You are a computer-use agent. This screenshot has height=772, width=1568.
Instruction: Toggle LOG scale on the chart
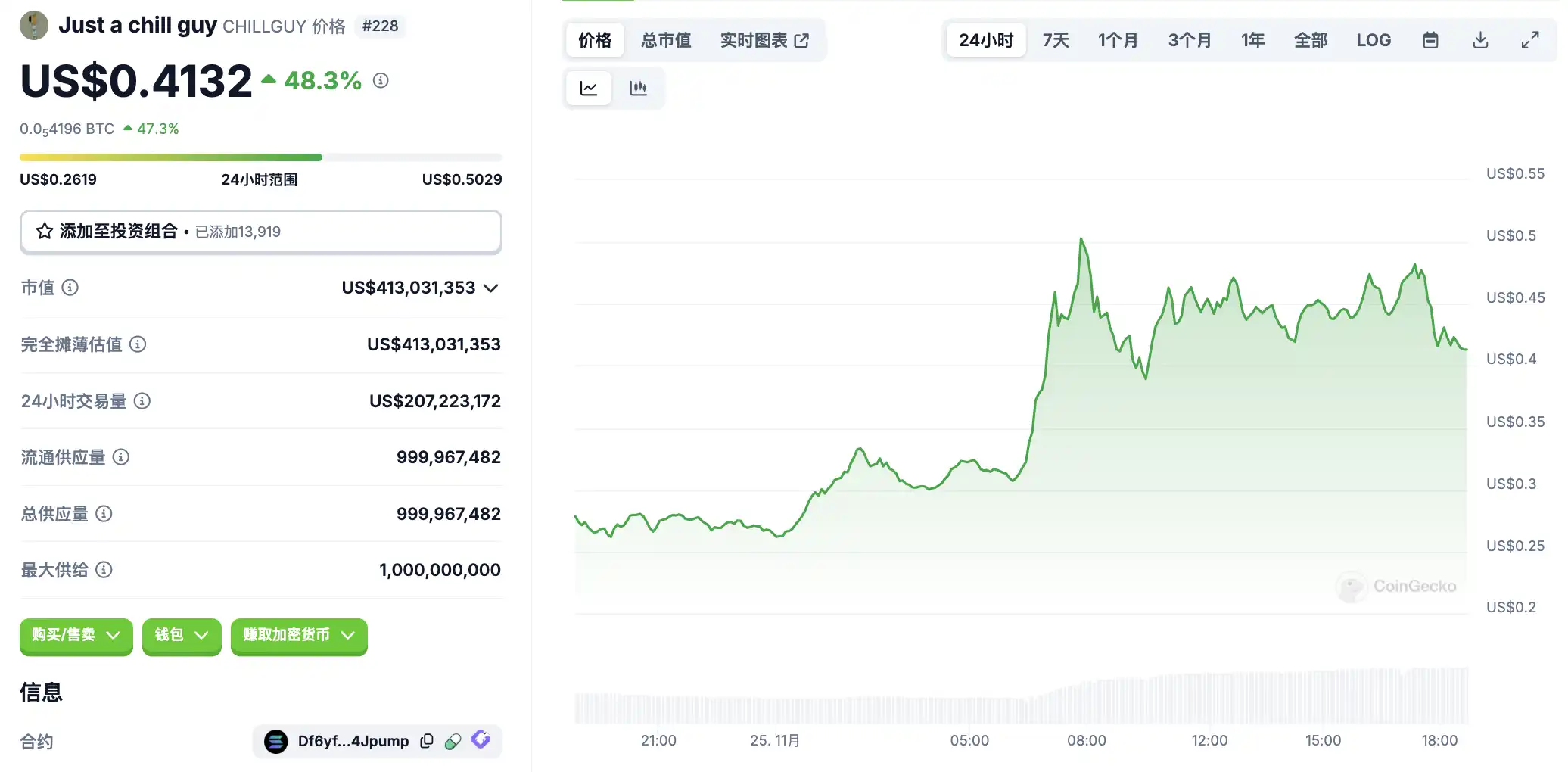pos(1374,40)
